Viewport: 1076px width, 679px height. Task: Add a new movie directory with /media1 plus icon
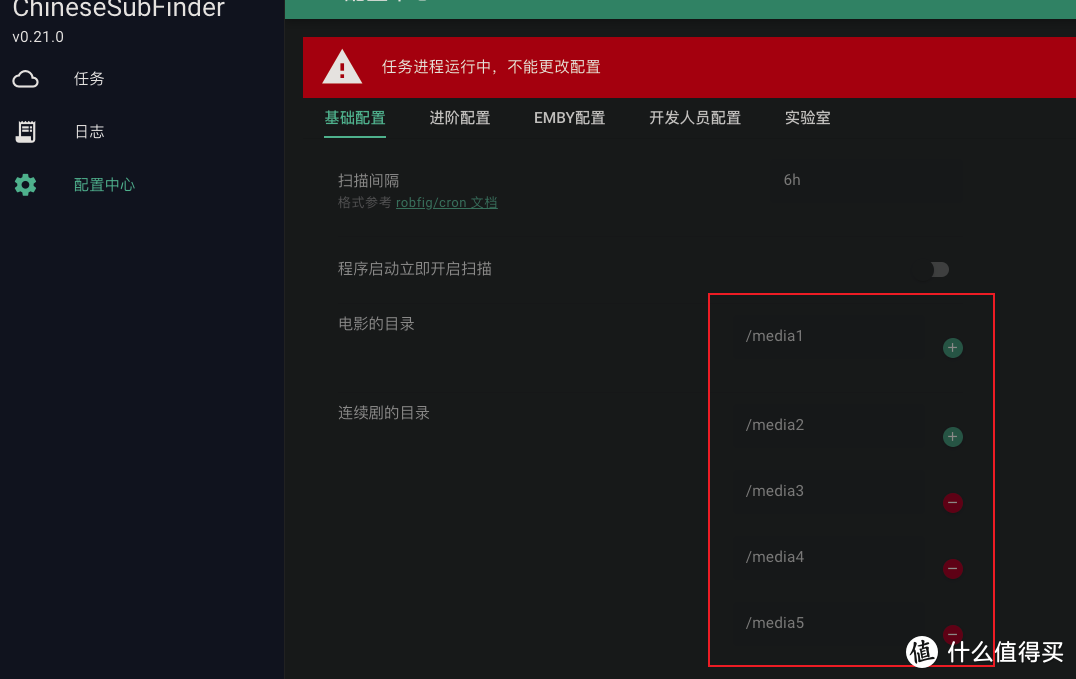[952, 348]
